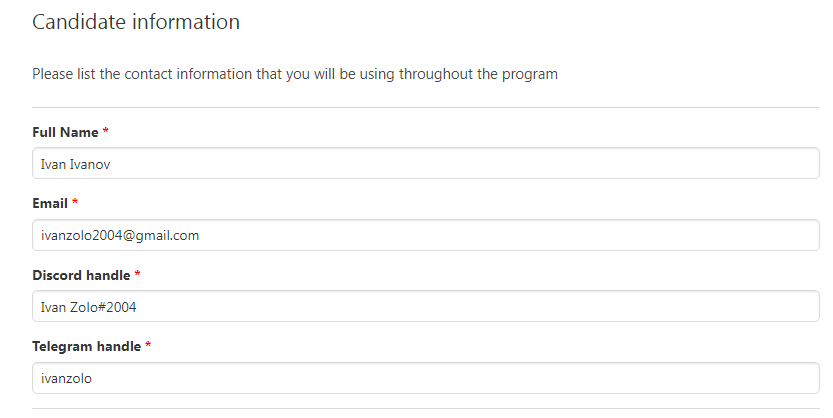This screenshot has width=833, height=418.
Task: Click the divider line below the description
Action: click(x=426, y=107)
